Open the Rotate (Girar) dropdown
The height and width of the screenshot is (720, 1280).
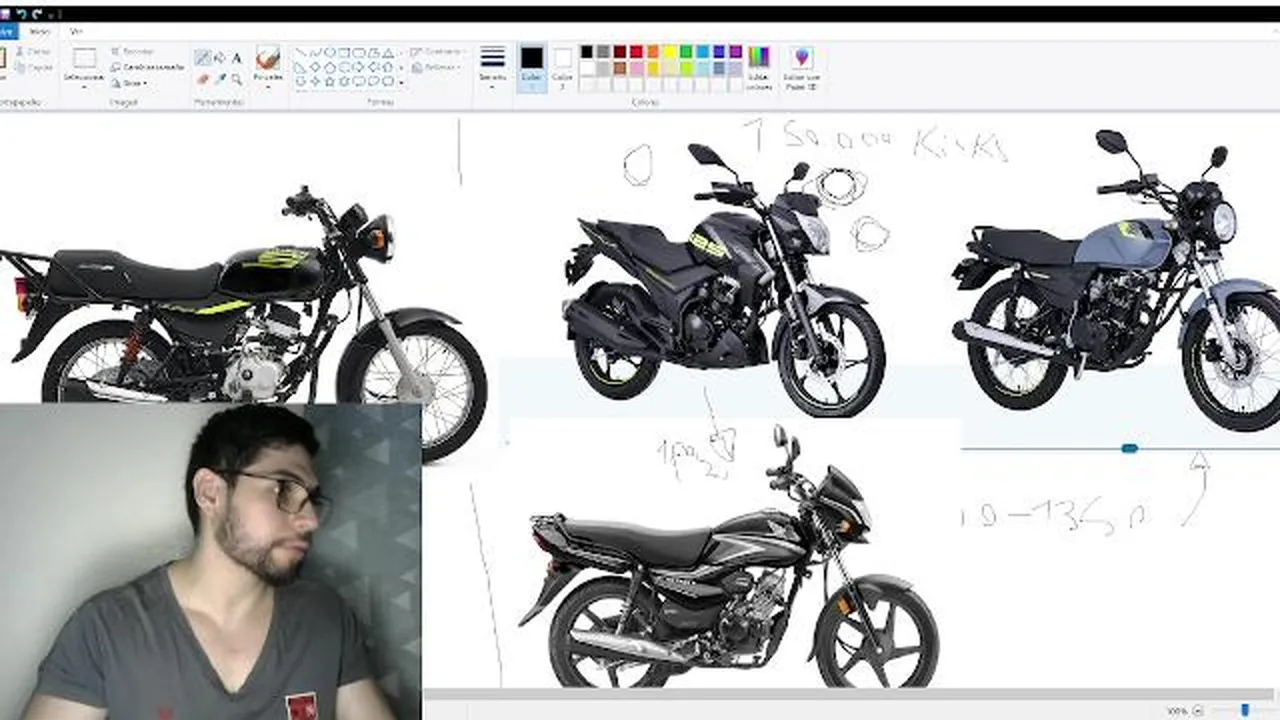pos(130,83)
